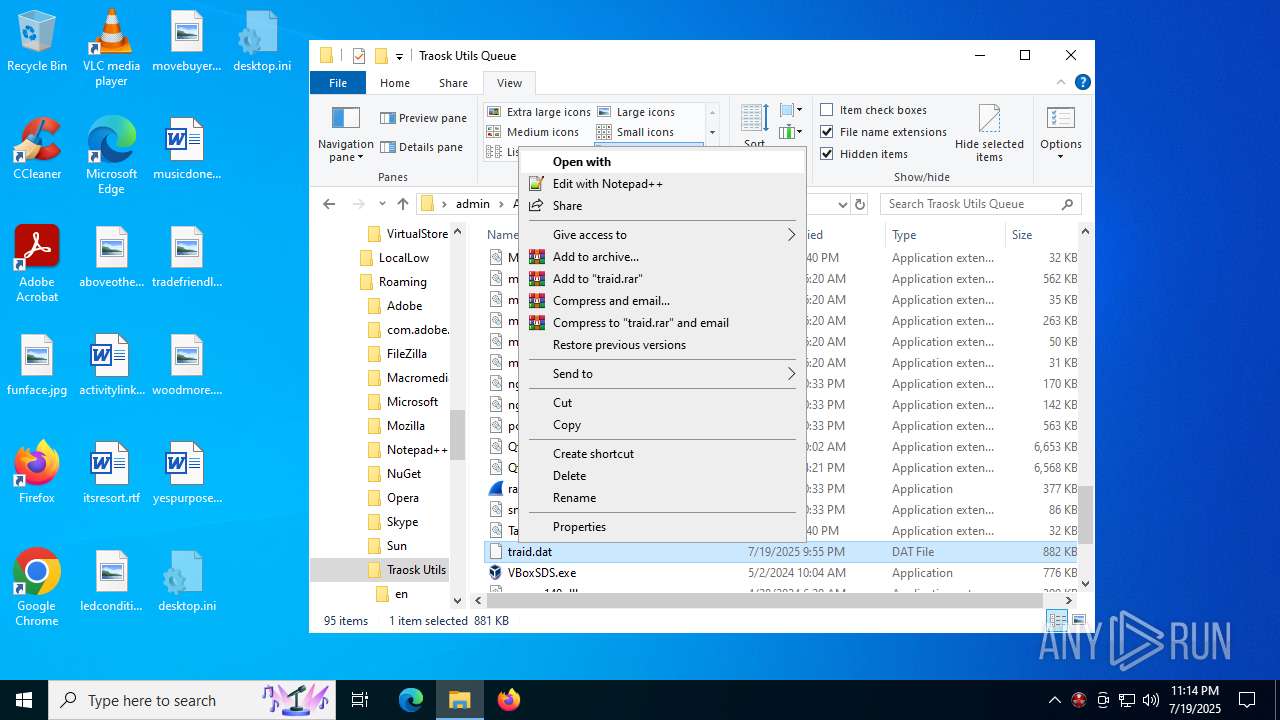Choose Medium icons layout
This screenshot has height=720, width=1280.
(533, 132)
